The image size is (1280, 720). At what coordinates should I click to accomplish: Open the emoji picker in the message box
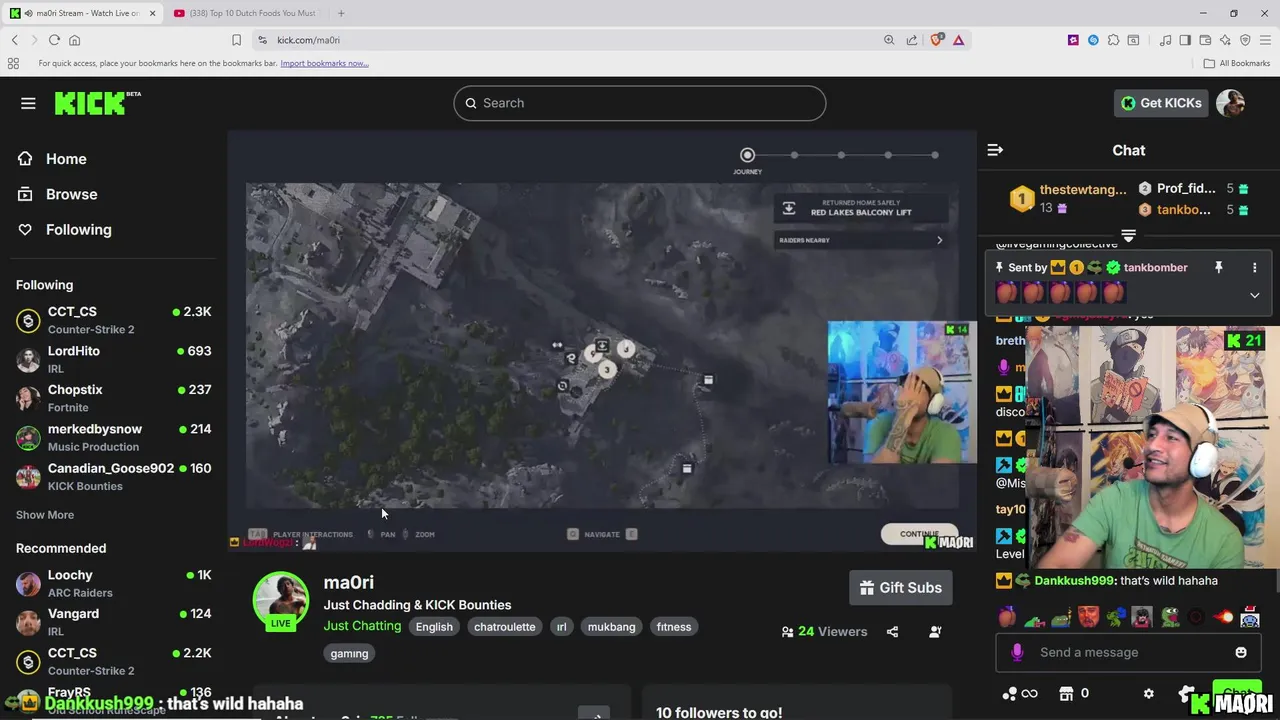1241,652
